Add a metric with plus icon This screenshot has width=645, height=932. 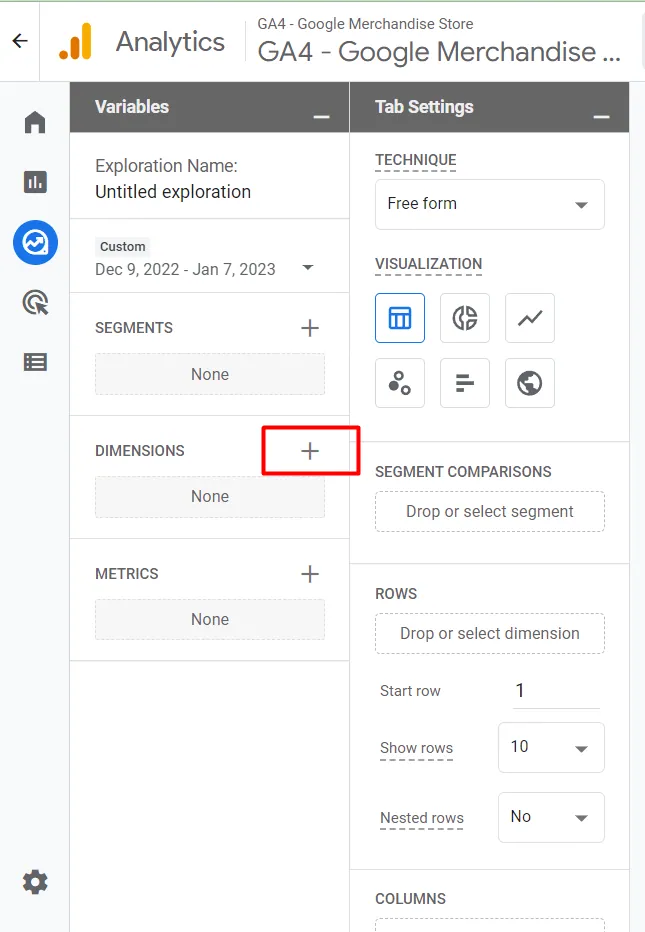(x=310, y=574)
